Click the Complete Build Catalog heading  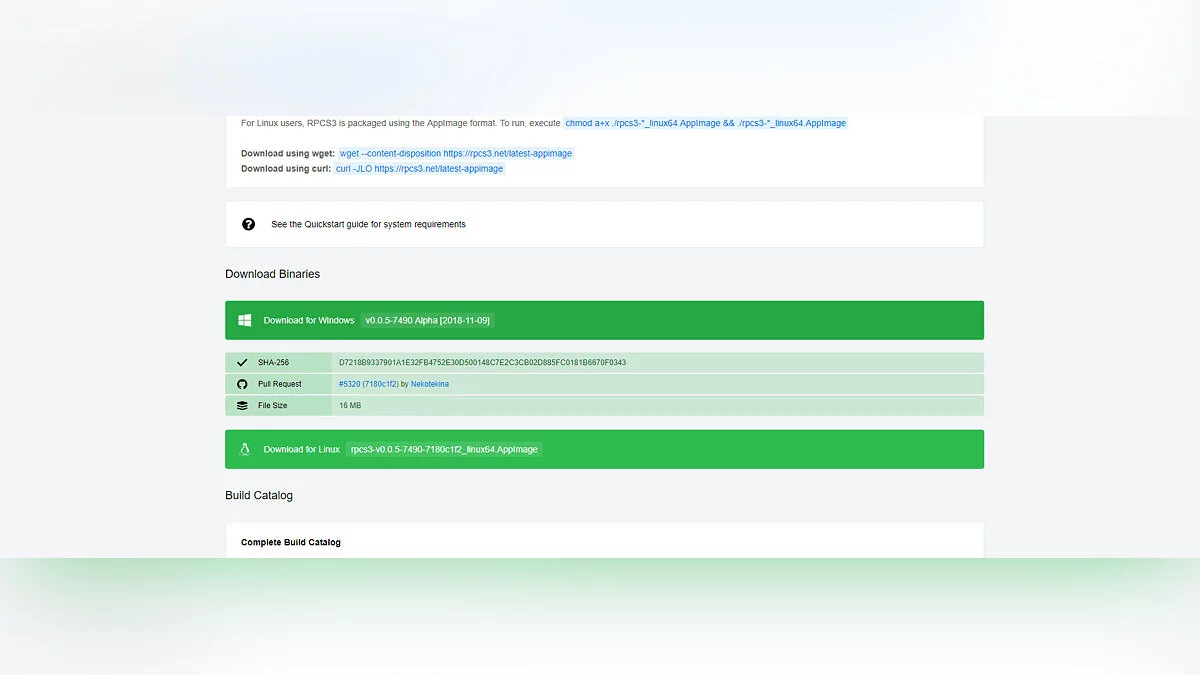pos(291,542)
